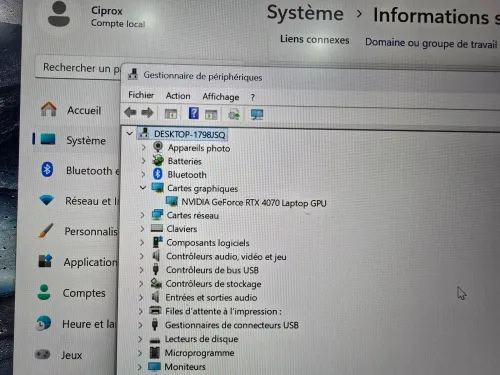Select the DESKTOP-1798JSQ computer node
The image size is (500, 375).
[189, 134]
